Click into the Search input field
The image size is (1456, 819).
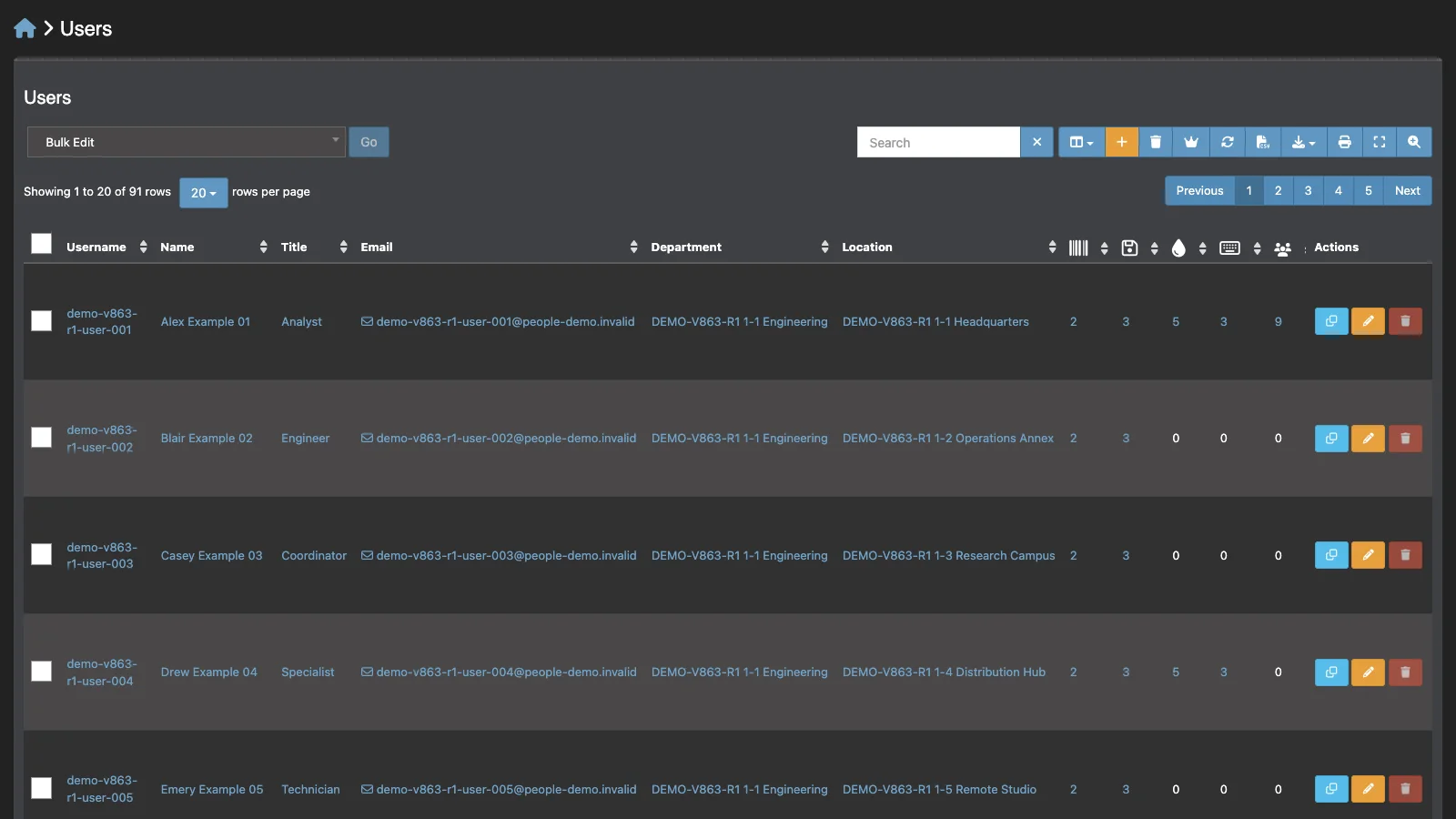(938, 142)
